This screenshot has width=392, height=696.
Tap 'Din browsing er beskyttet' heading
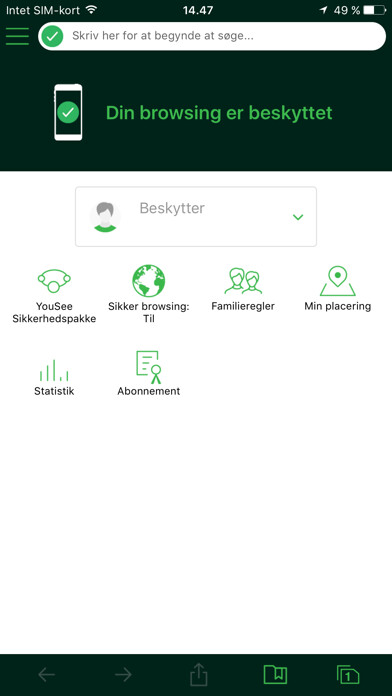[219, 113]
